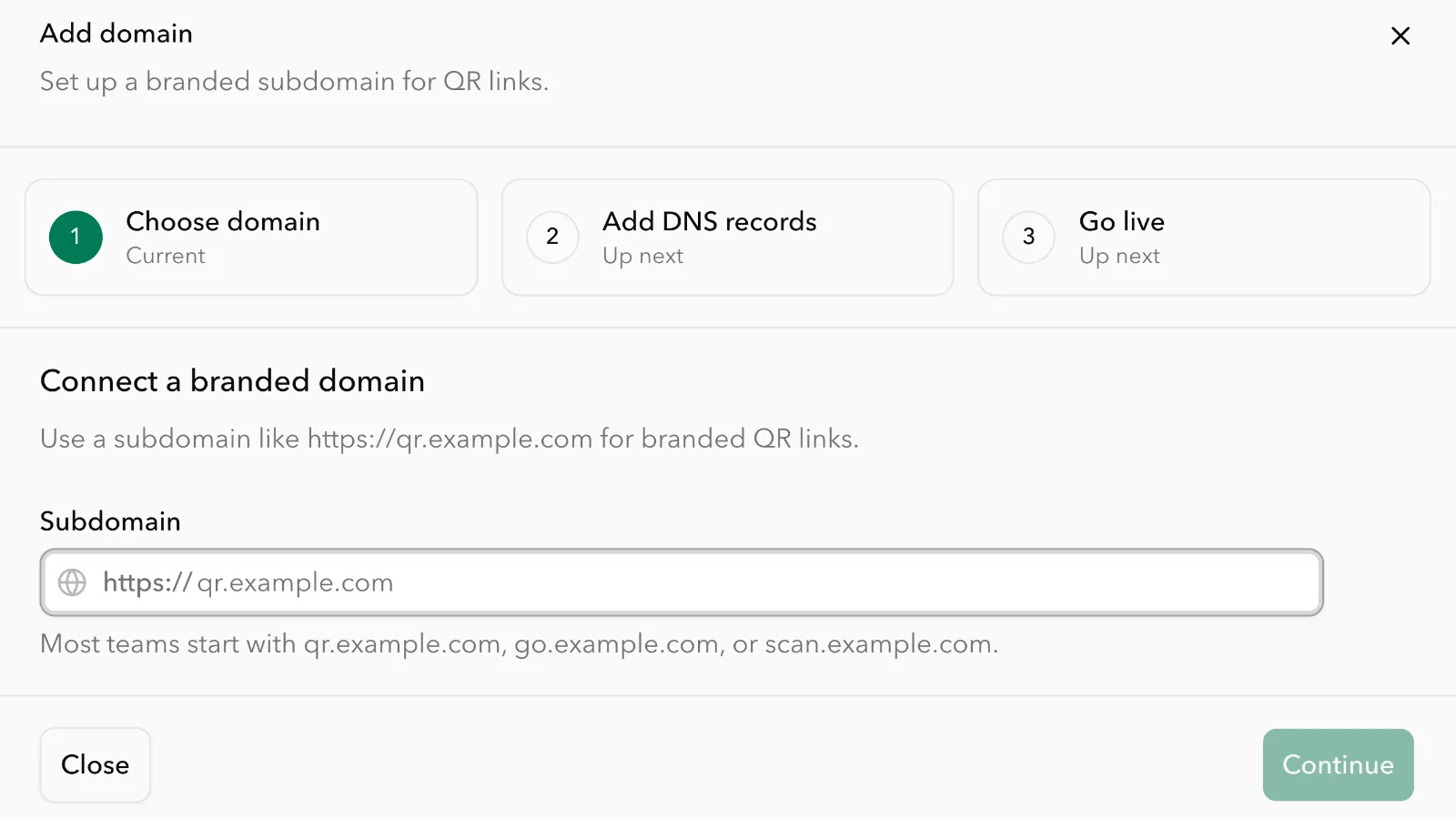The width and height of the screenshot is (1456, 819).
Task: Click the 'Set up a branded subdomain' description
Action: [294, 82]
